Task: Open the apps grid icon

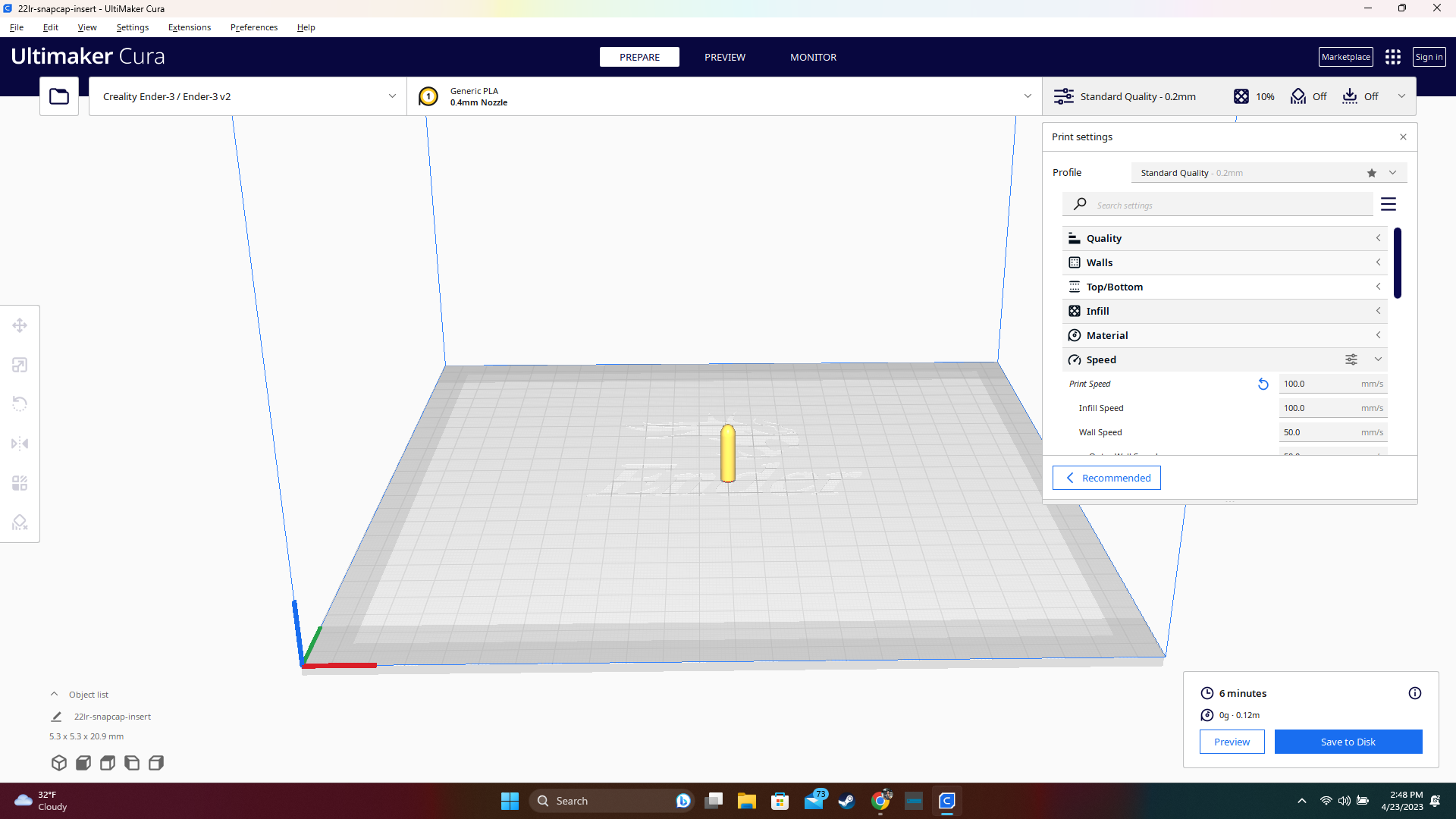Action: [1393, 57]
